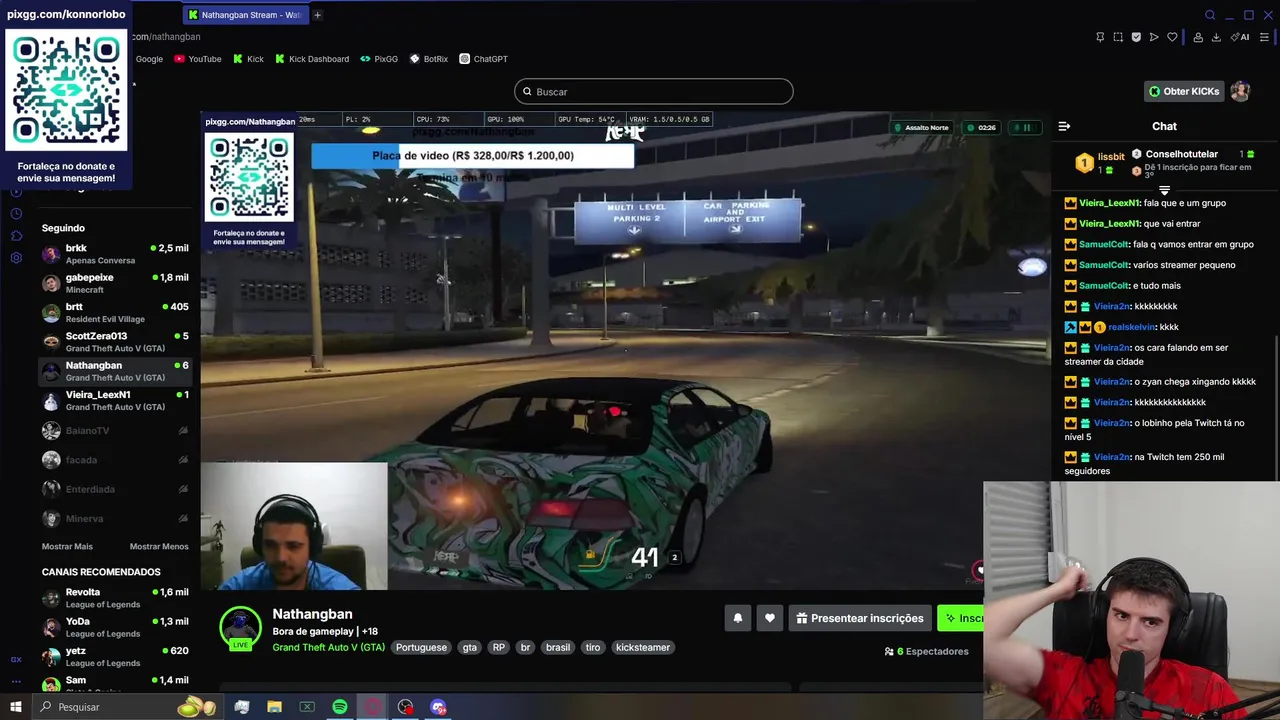Click Nathangban streamer avatar
Image resolution: width=1280 pixels, height=720 pixels.
(240, 628)
